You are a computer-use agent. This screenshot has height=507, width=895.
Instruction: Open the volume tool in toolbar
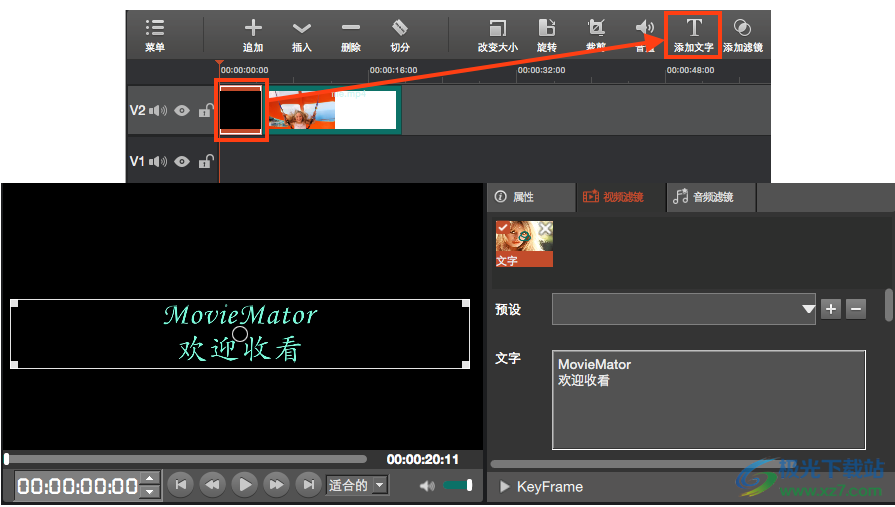point(645,35)
